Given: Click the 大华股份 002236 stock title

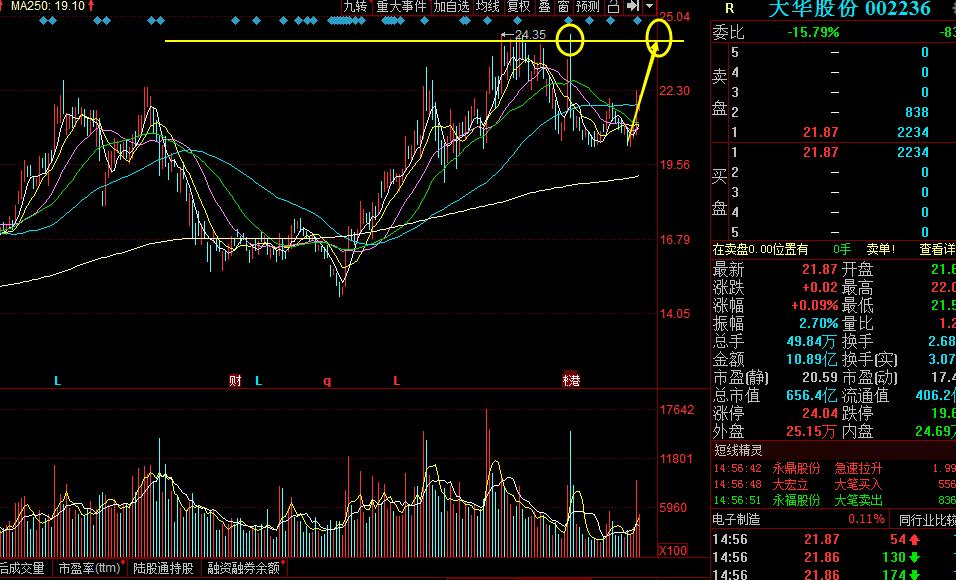Looking at the screenshot, I should [x=849, y=9].
